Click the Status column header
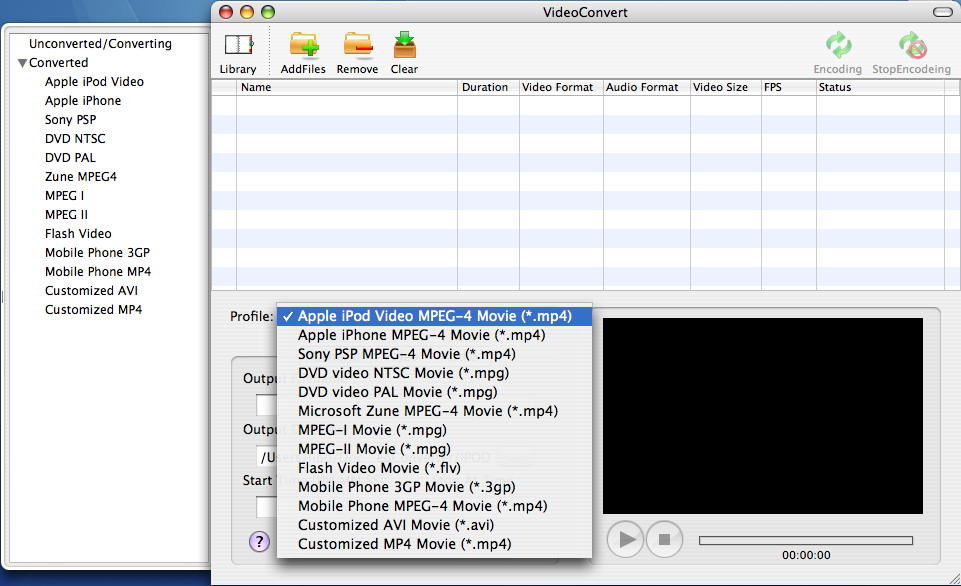The width and height of the screenshot is (961, 586). coord(880,87)
